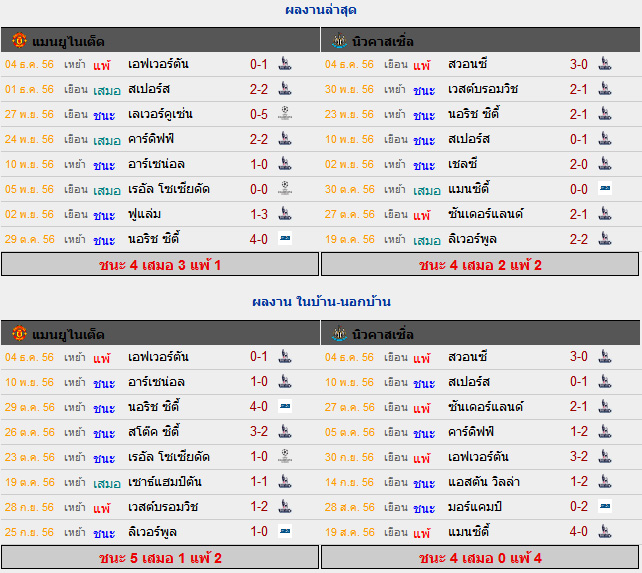This screenshot has height=573, width=642.
Task: Click blue cup icon in มอร์แคมป์ 0-2 row
Action: tap(605, 506)
